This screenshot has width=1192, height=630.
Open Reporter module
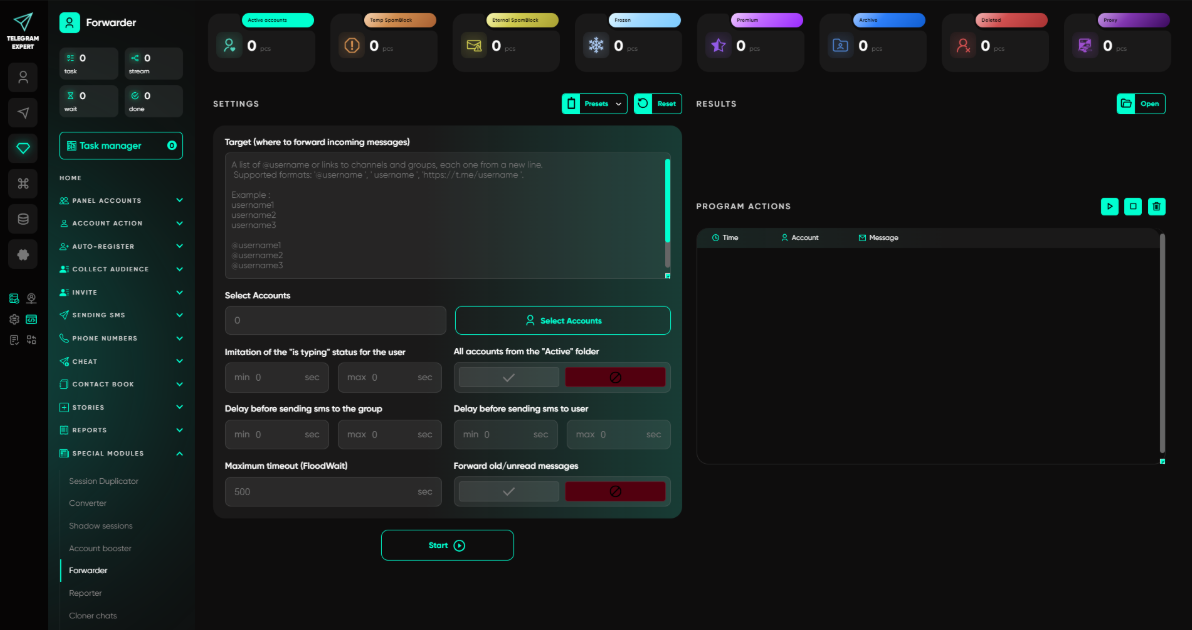click(85, 593)
